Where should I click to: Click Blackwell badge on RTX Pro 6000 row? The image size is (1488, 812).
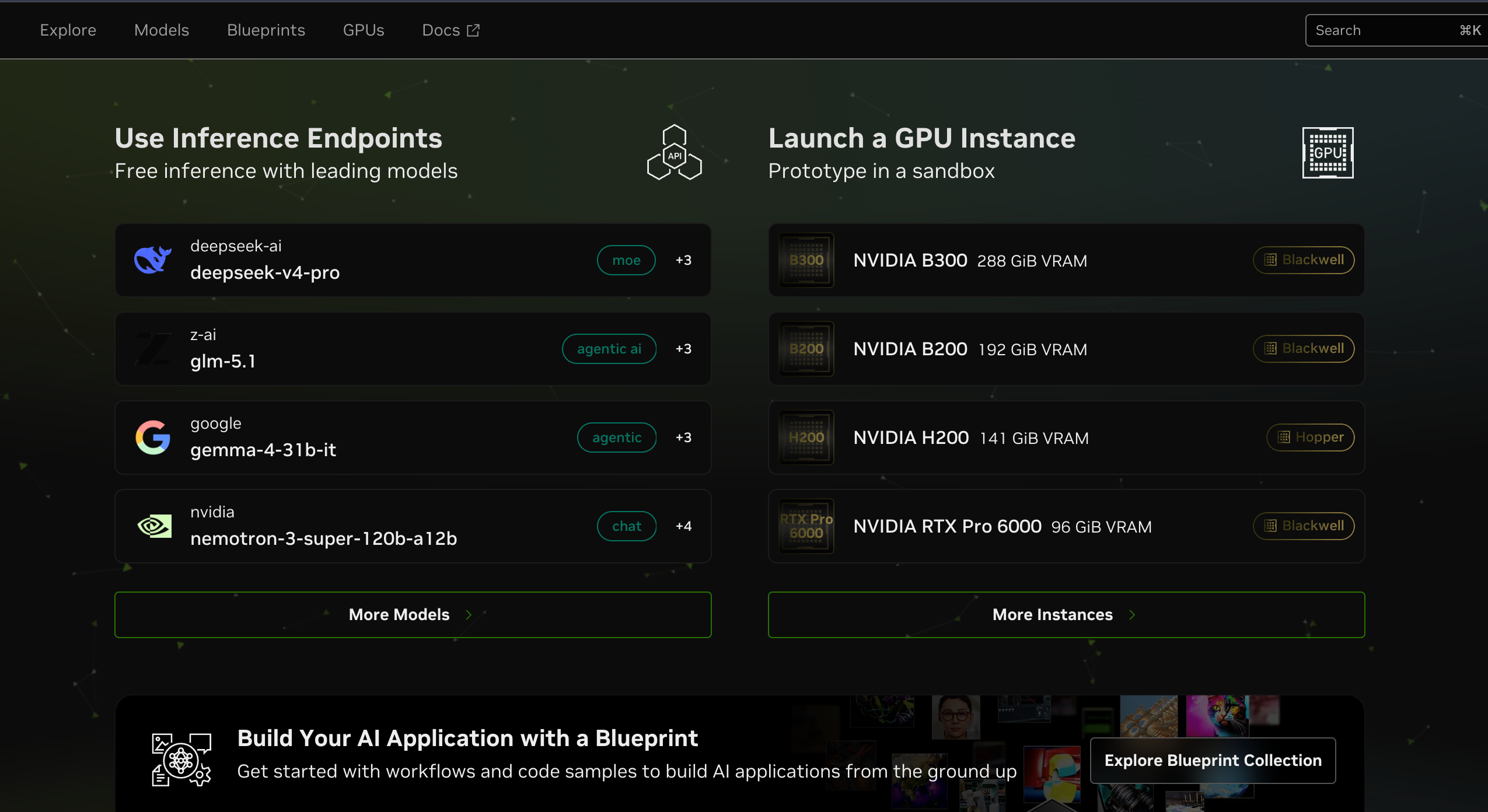[x=1304, y=526]
